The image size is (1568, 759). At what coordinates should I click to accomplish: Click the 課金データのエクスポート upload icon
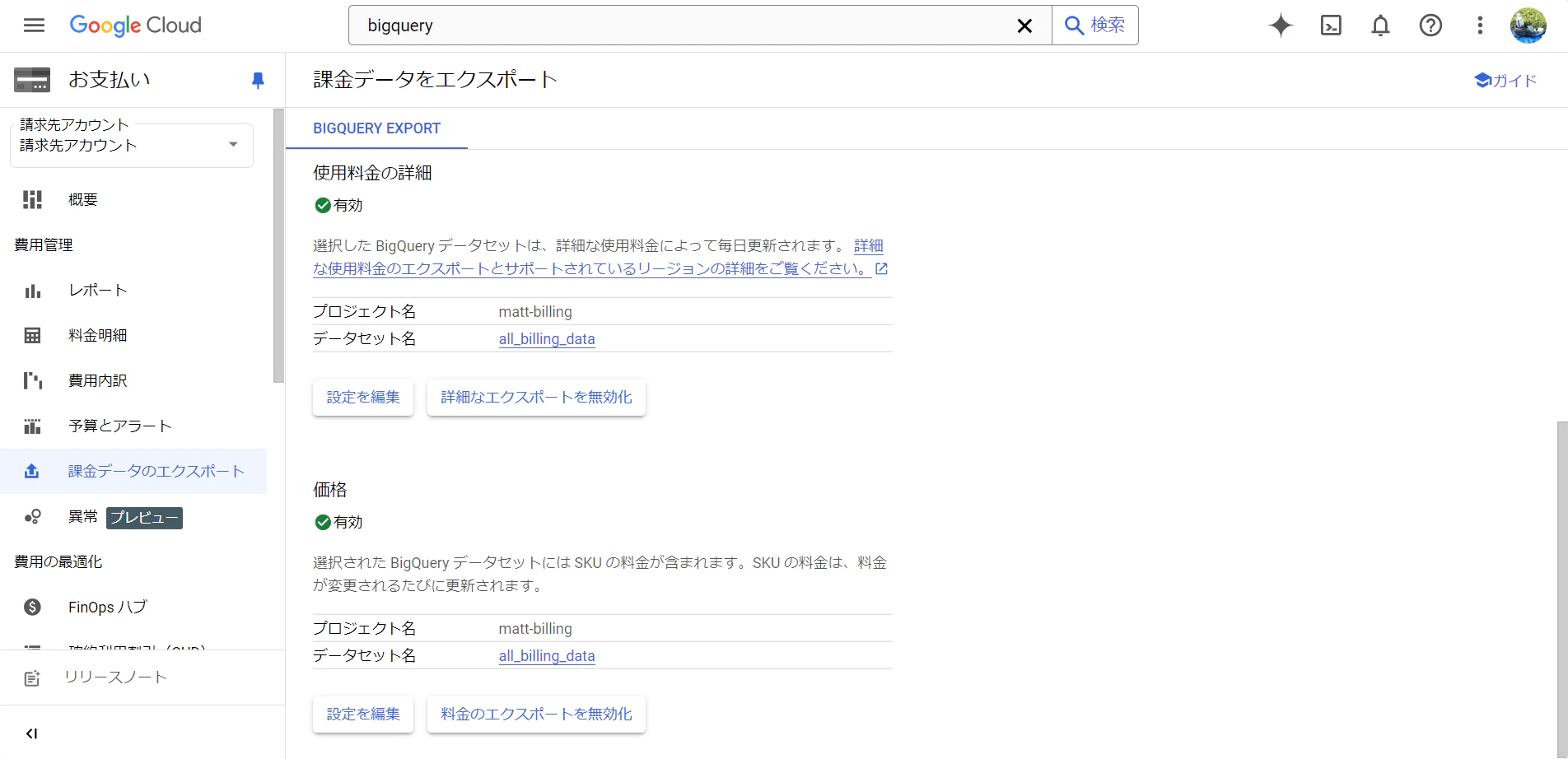point(31,471)
